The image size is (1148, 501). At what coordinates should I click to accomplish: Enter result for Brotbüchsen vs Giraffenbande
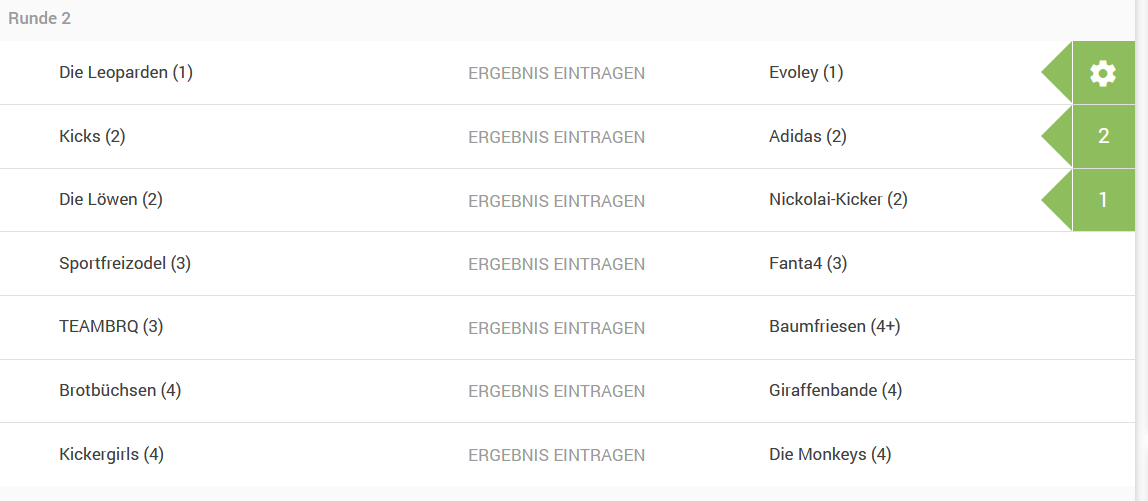coord(556,391)
